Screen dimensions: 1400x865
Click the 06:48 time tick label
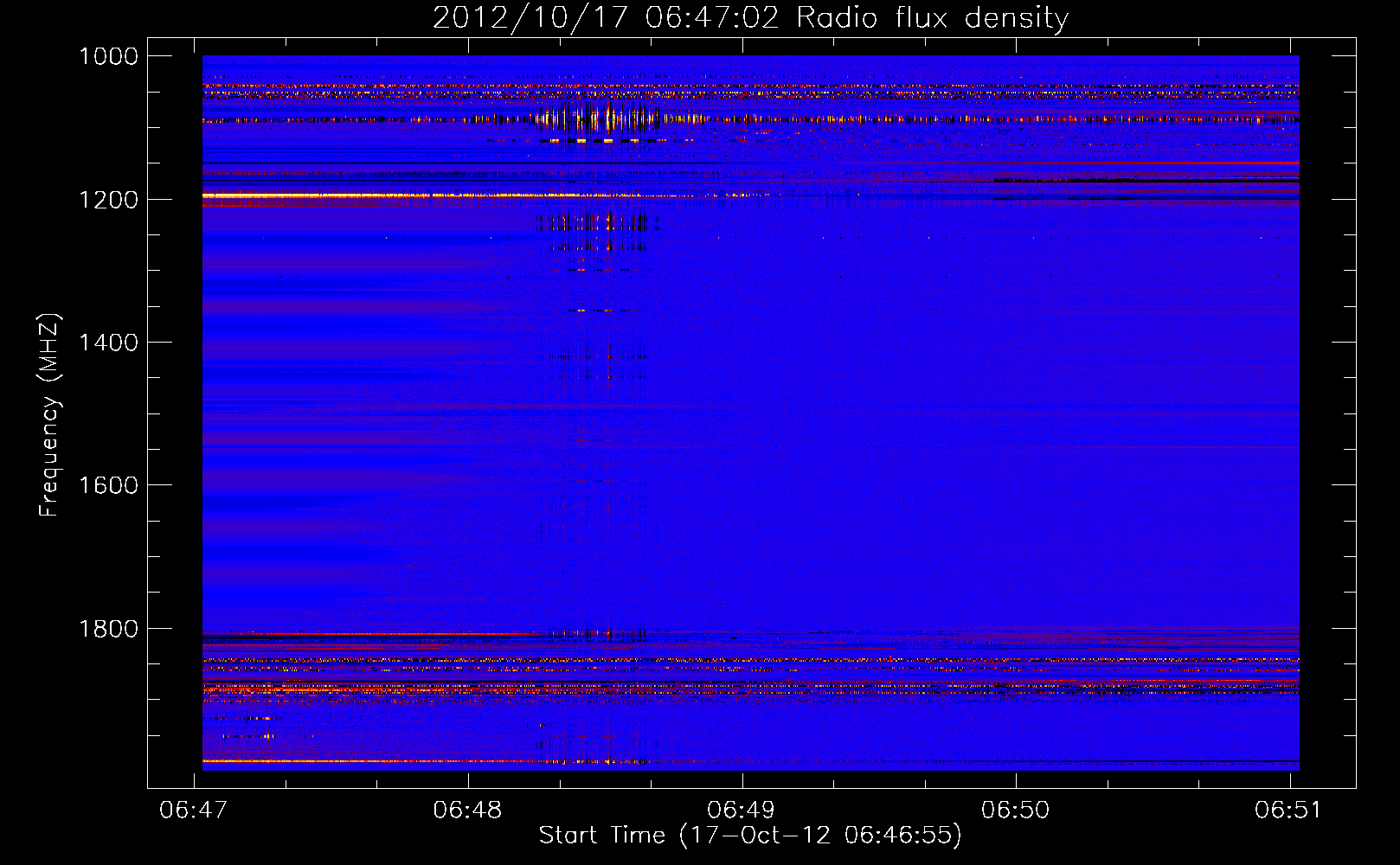tap(468, 810)
